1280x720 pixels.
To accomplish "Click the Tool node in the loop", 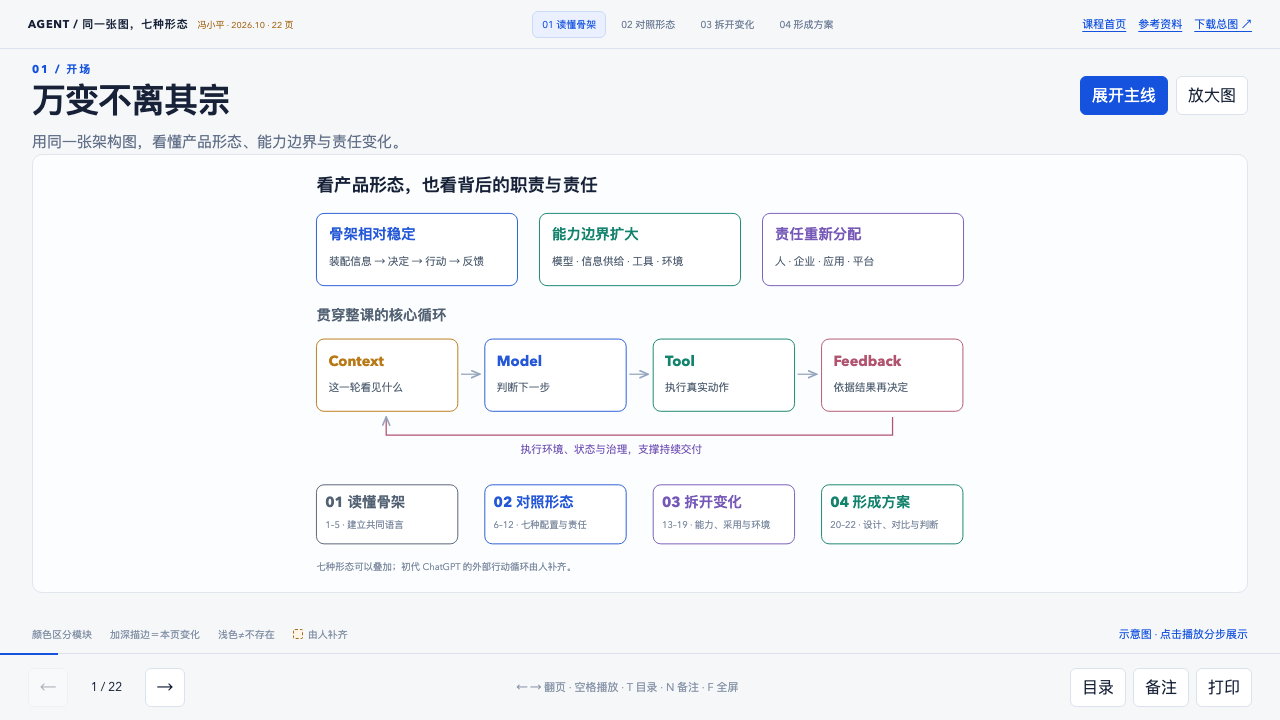I will tap(724, 375).
